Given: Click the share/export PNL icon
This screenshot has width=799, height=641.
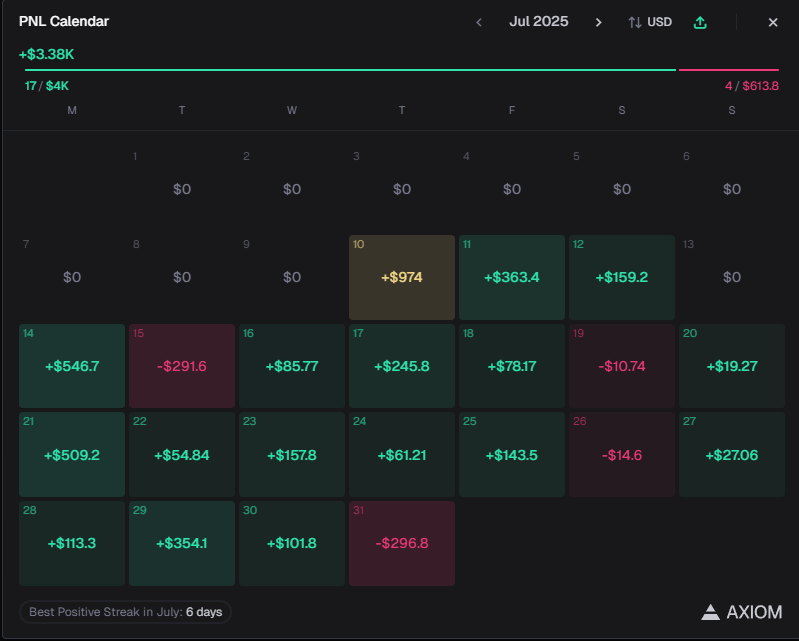Looking at the screenshot, I should pos(700,22).
